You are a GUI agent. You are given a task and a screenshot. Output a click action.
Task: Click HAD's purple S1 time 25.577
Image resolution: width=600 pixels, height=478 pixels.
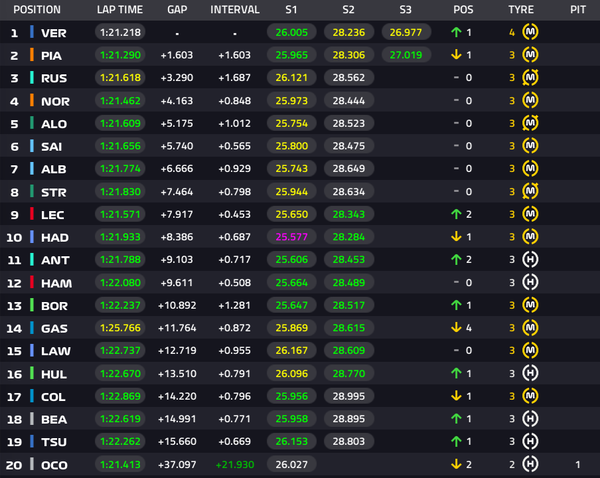292,237
